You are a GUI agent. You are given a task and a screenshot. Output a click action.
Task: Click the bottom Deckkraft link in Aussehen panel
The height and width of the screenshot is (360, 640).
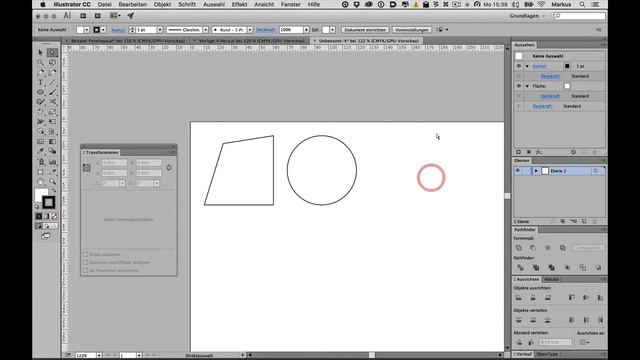pos(542,106)
